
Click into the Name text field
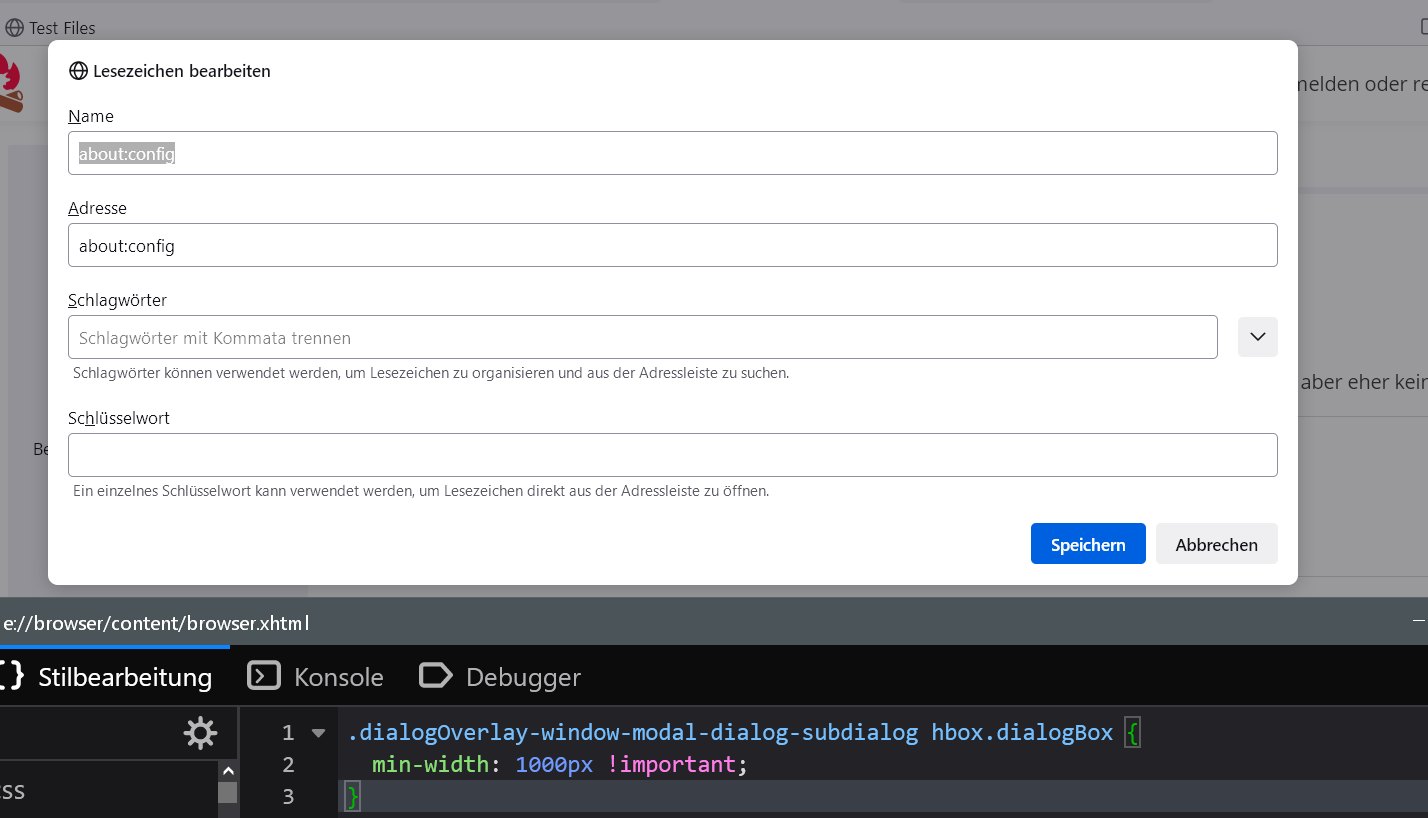pos(672,154)
